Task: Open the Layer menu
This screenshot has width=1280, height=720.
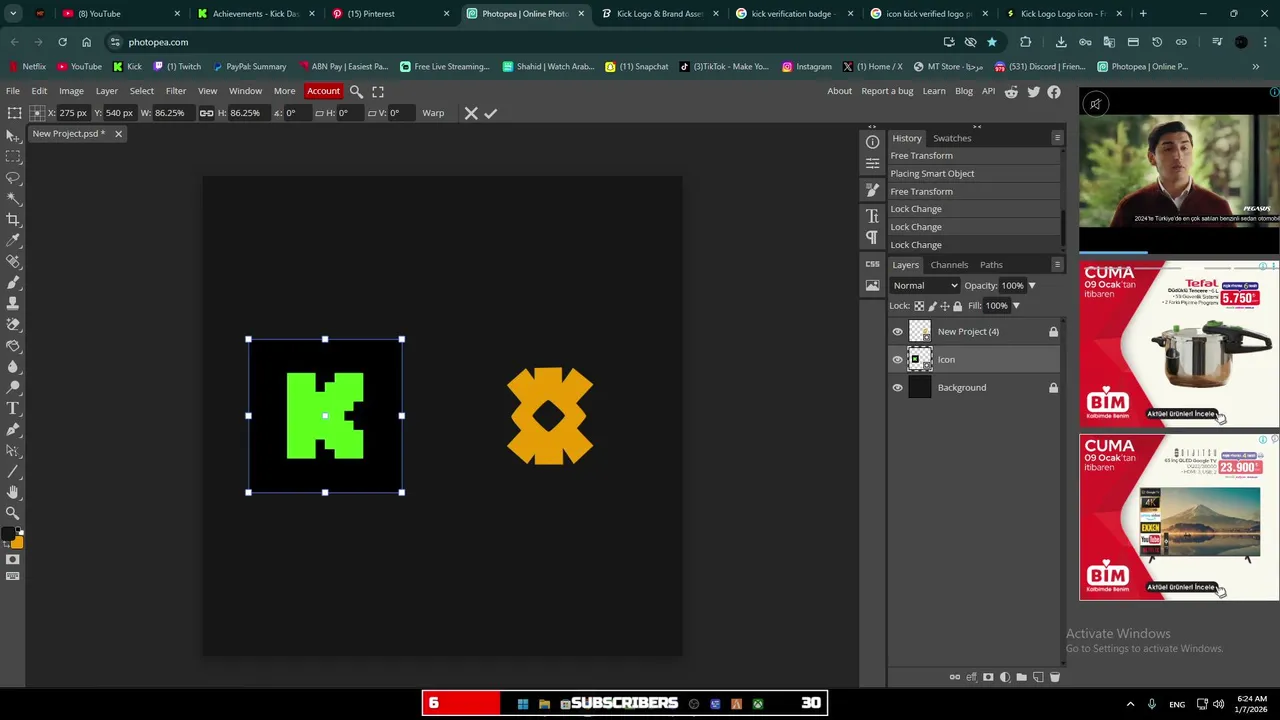Action: [x=107, y=91]
